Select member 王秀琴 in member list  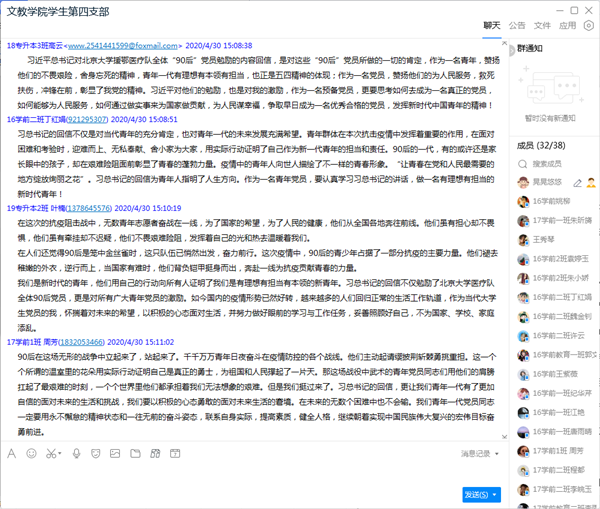(544, 239)
